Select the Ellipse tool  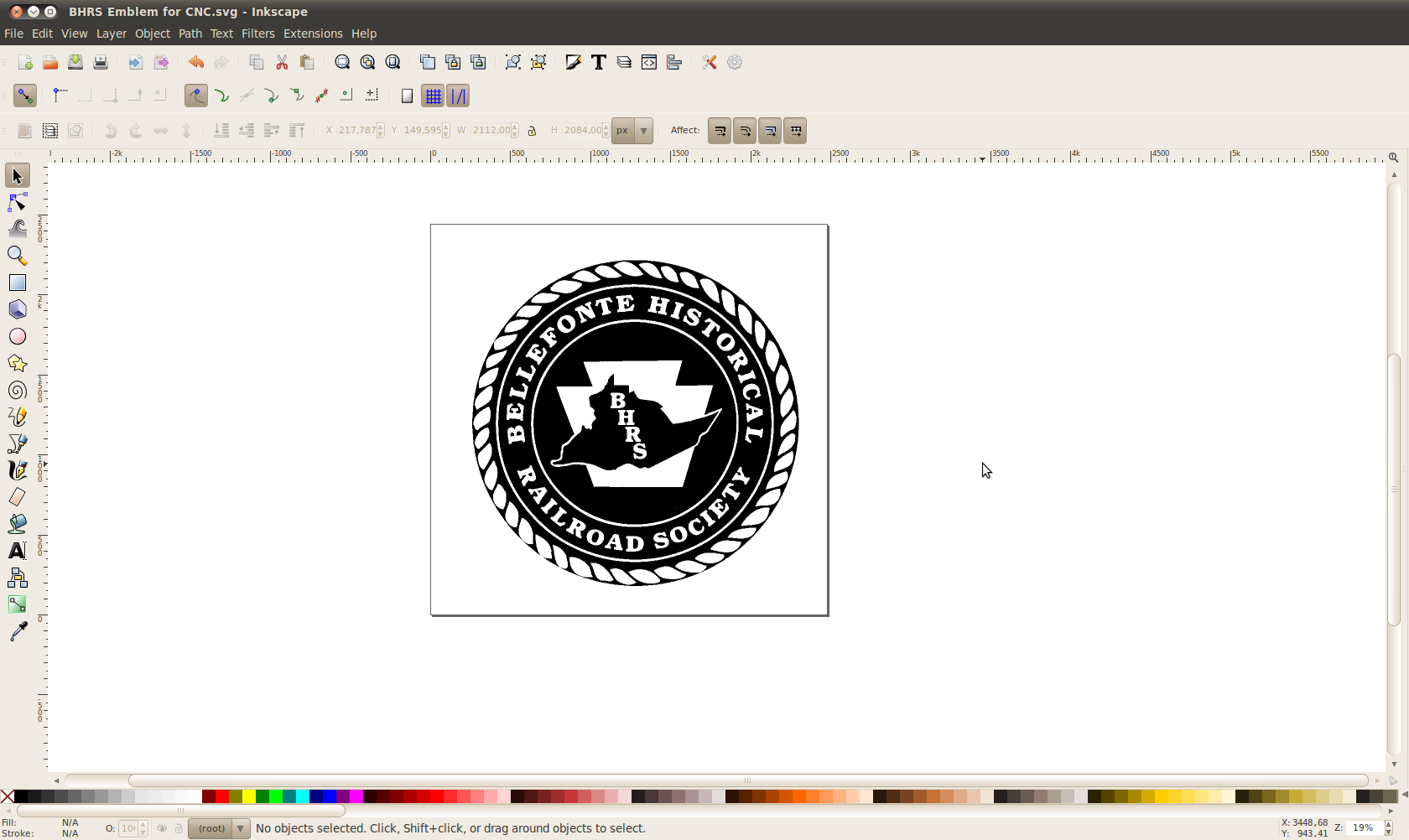click(18, 336)
